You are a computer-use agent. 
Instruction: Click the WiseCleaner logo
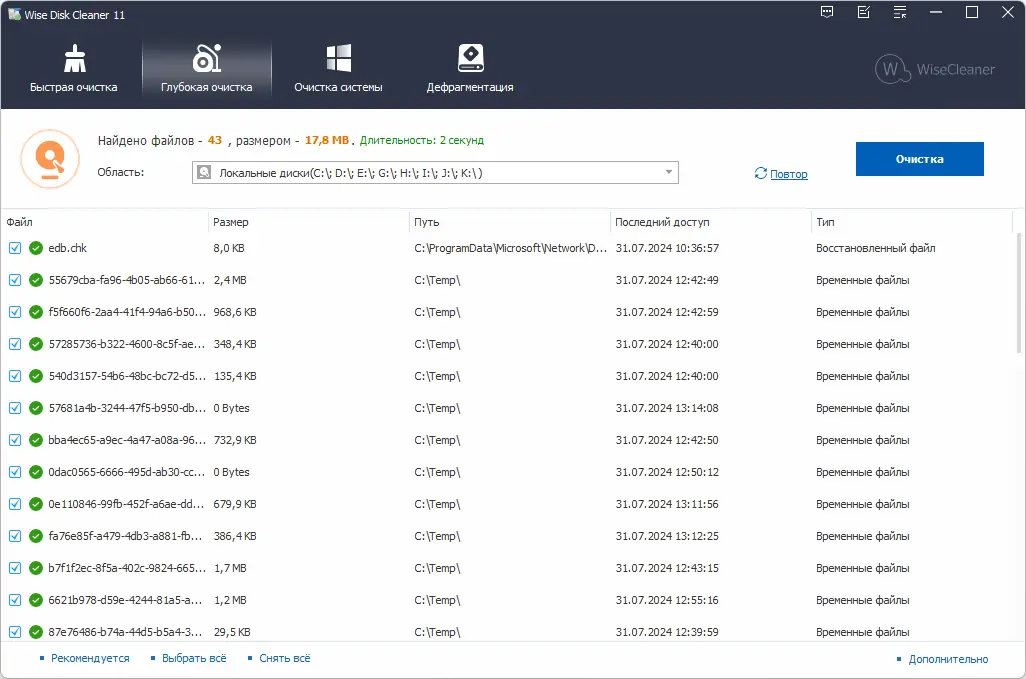coord(921,69)
